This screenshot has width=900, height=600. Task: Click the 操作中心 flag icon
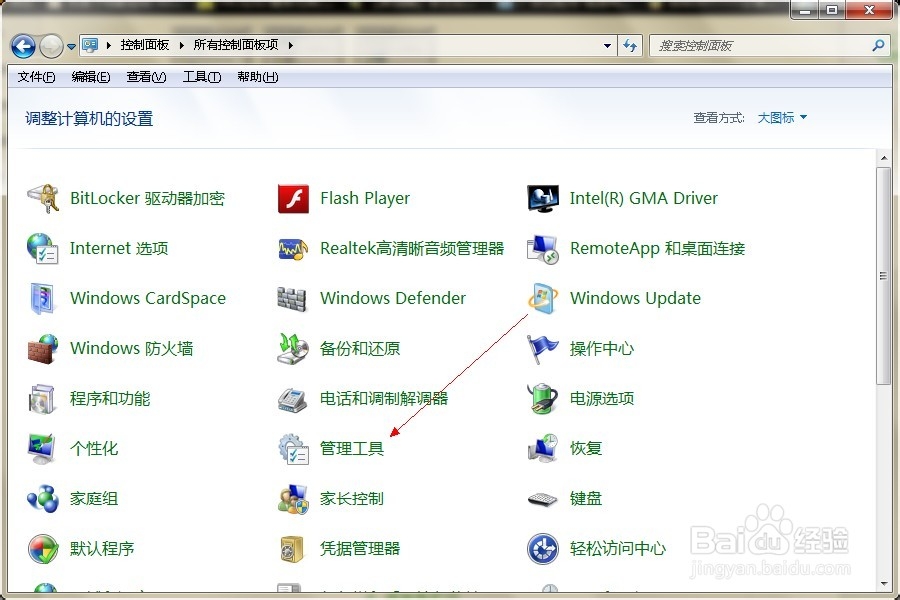coord(543,349)
